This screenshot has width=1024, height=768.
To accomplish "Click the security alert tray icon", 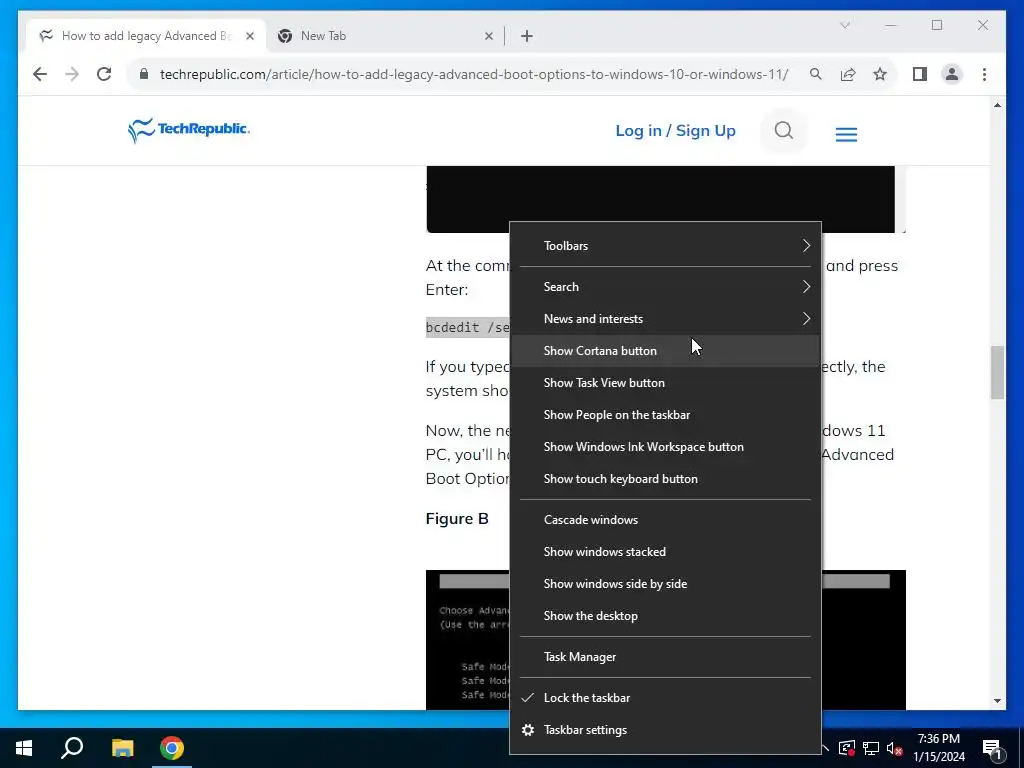I will [846, 748].
